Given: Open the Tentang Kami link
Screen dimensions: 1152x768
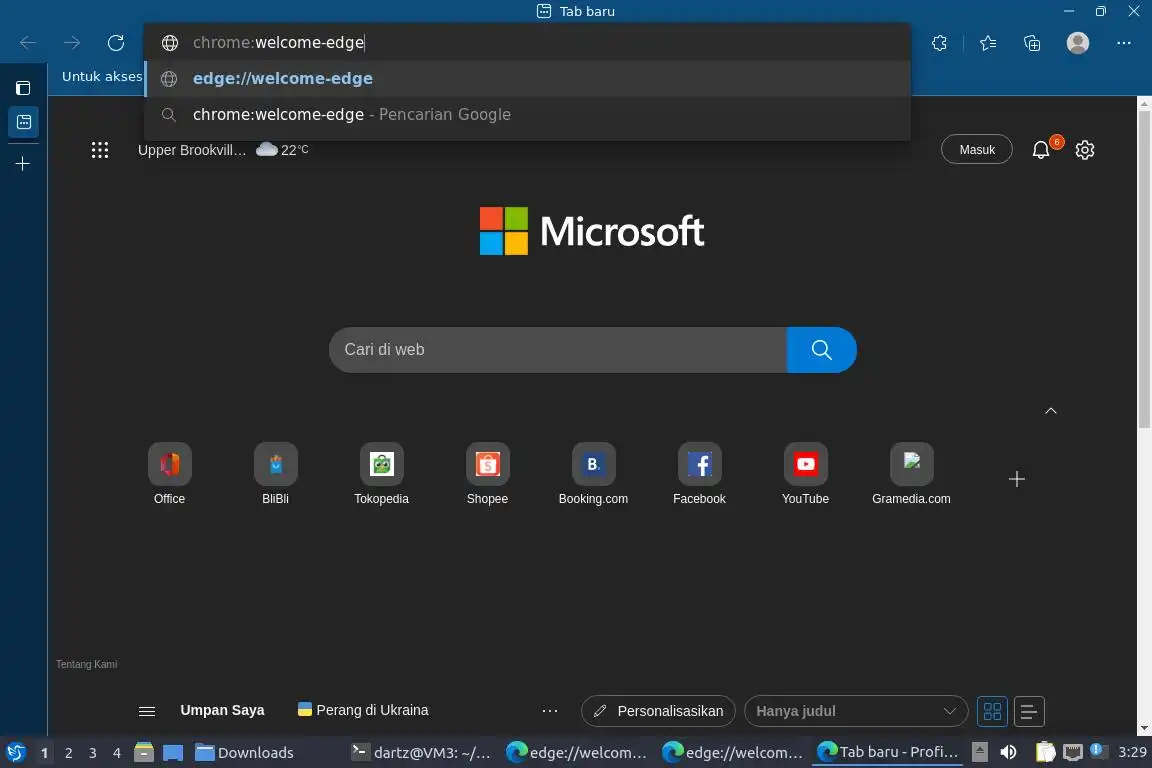Looking at the screenshot, I should (x=87, y=664).
